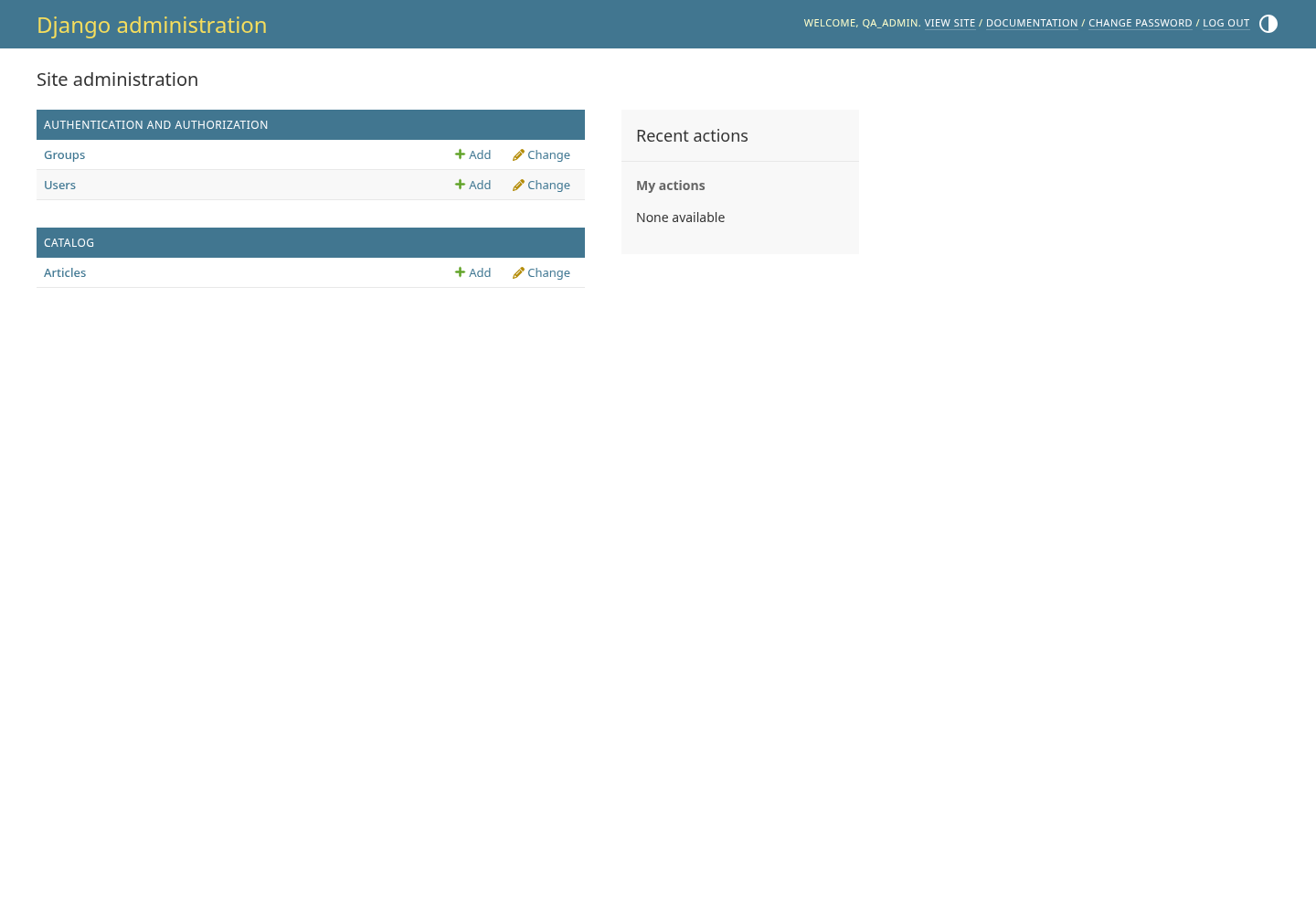This screenshot has width=1316, height=914.
Task: Change Users via pencil link
Action: point(541,185)
